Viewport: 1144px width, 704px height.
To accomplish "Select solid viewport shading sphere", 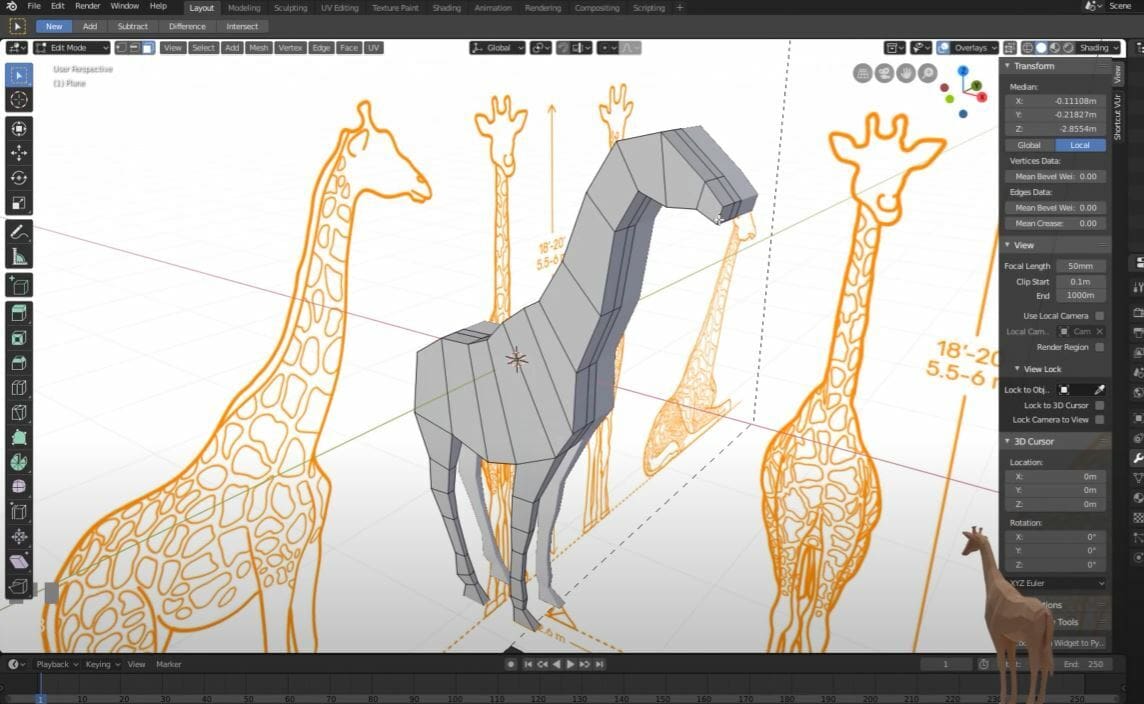I will pos(1041,47).
